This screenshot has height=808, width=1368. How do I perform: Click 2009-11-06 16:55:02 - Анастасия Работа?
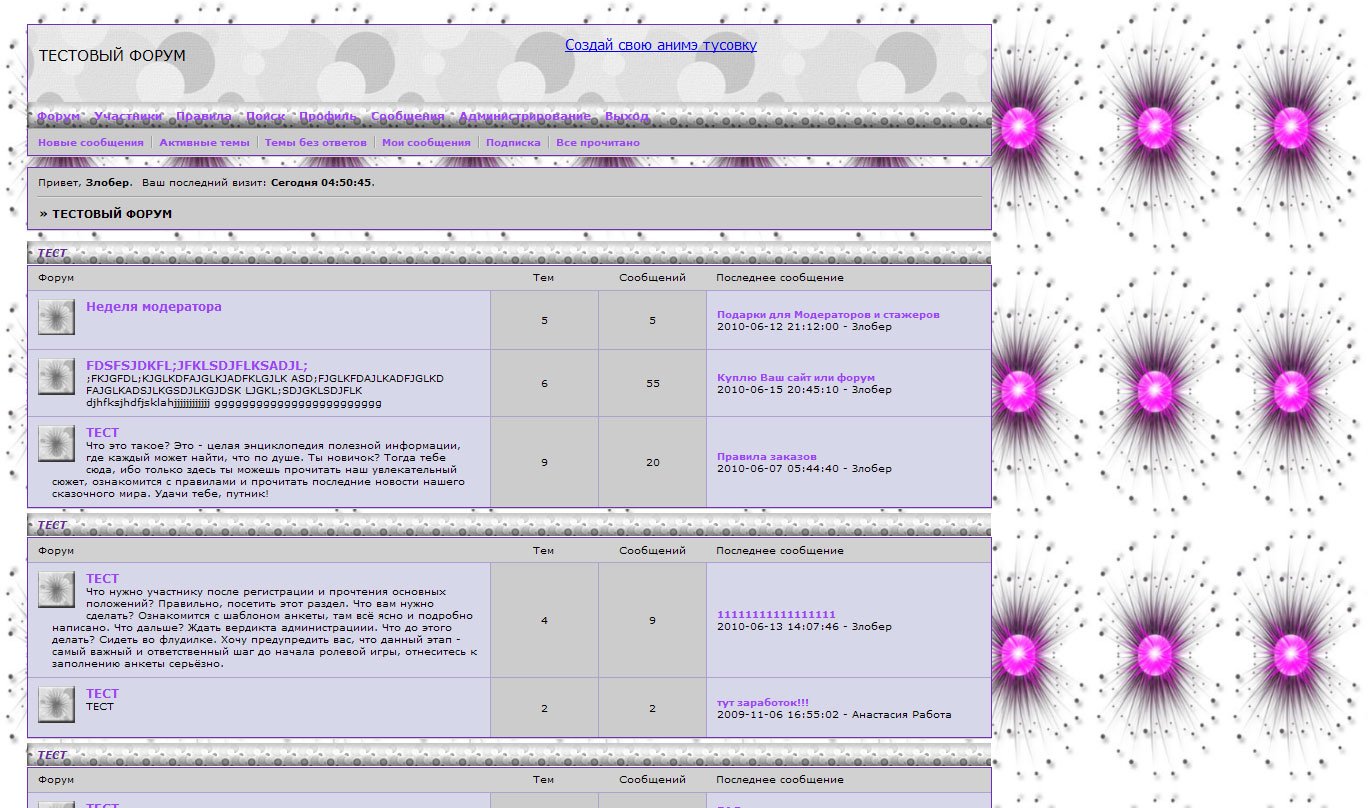pyautogui.click(x=834, y=715)
